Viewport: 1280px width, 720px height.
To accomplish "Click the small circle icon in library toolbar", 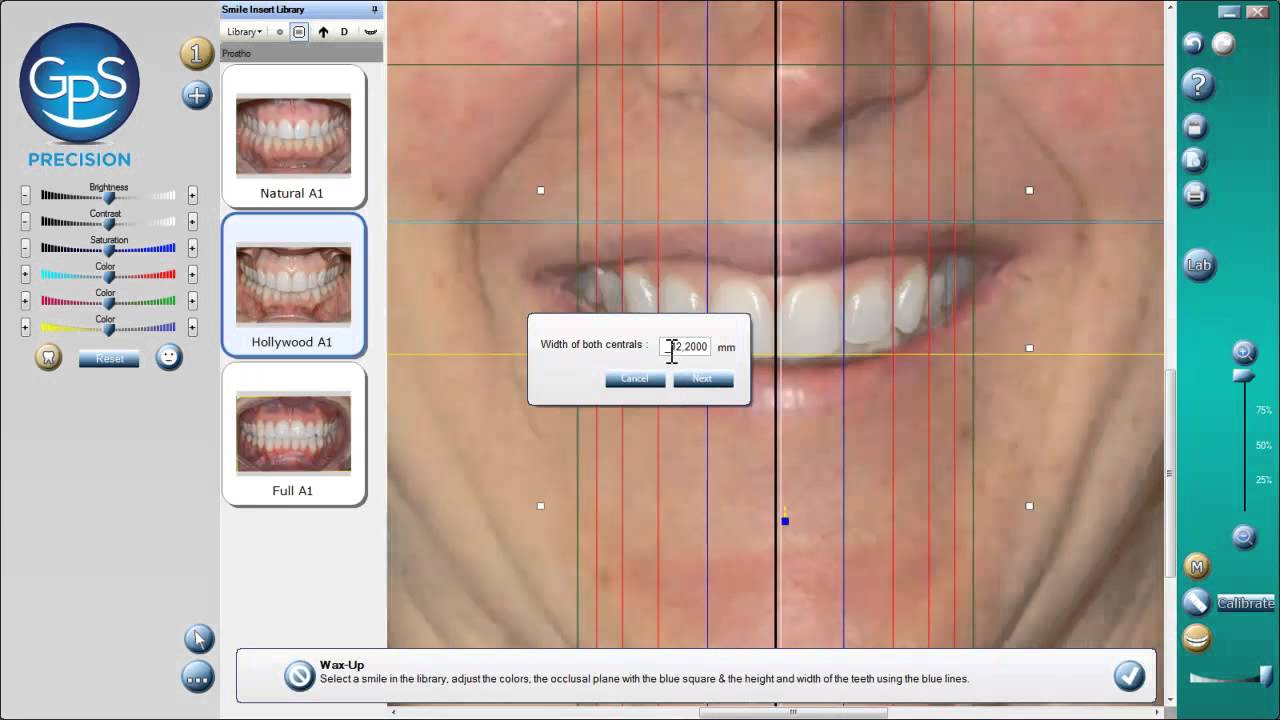I will coord(280,32).
